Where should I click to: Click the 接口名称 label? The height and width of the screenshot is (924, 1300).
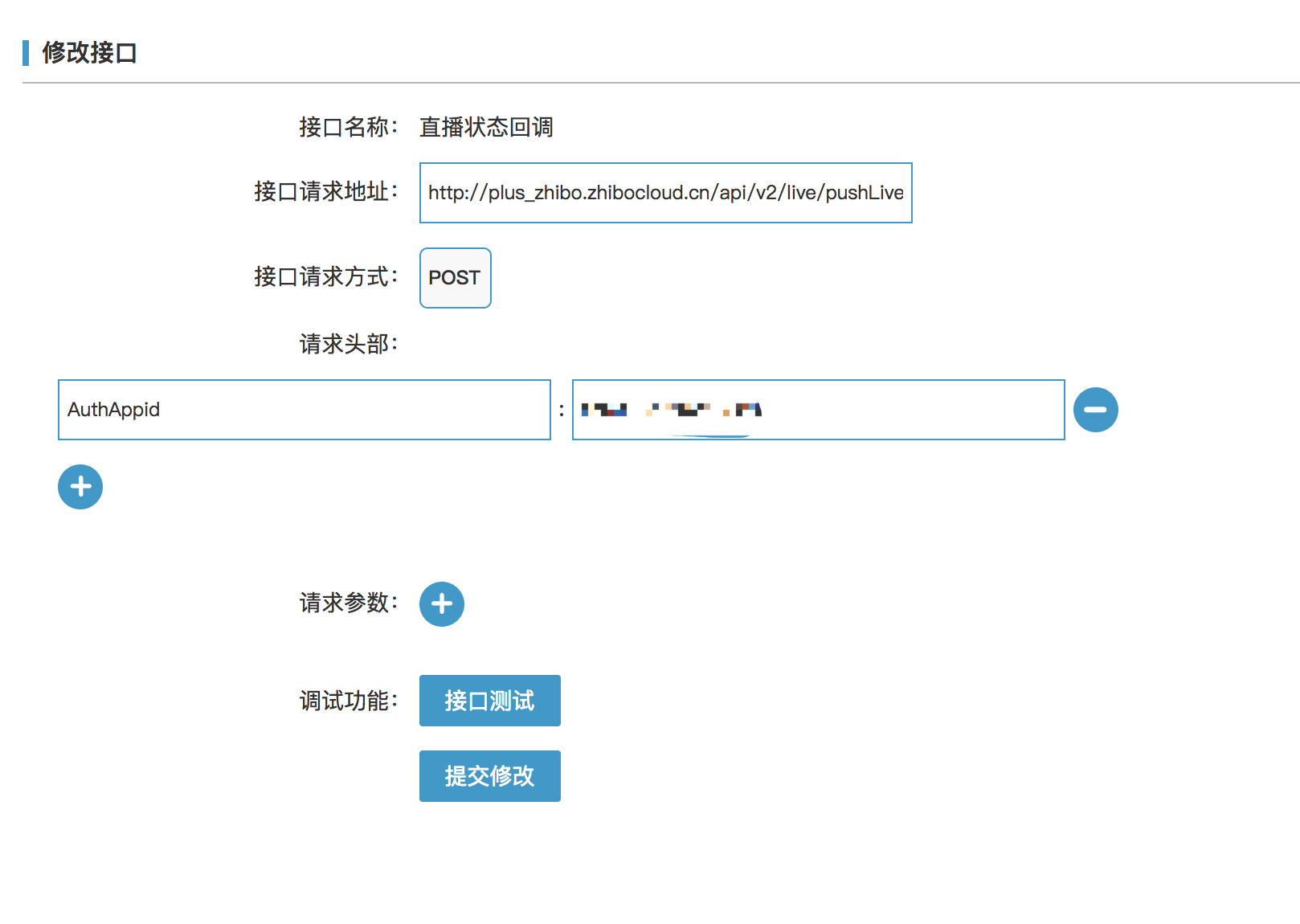coord(349,127)
